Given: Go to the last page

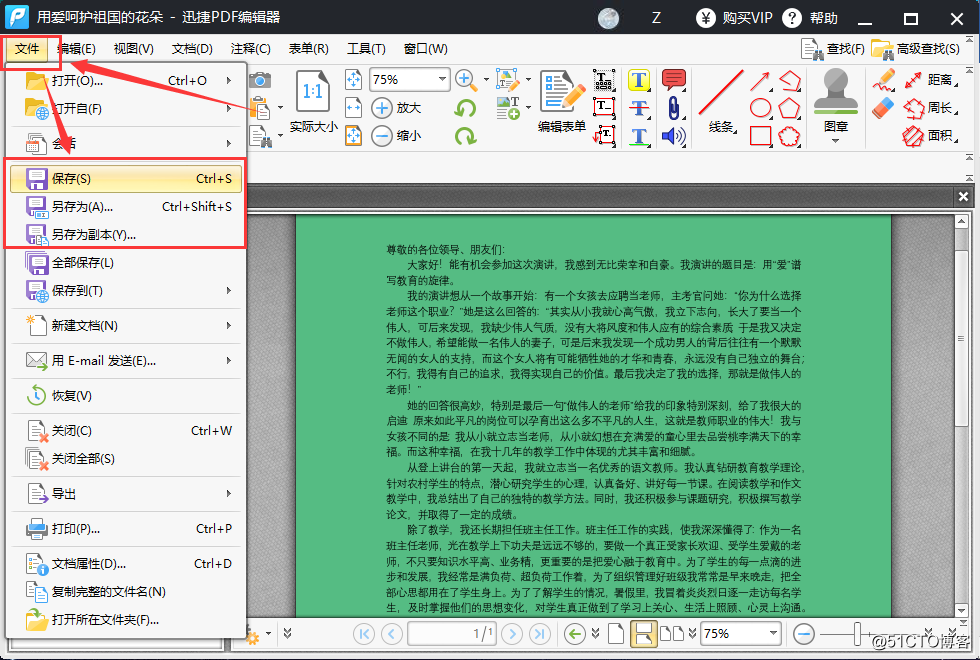Looking at the screenshot, I should (540, 634).
